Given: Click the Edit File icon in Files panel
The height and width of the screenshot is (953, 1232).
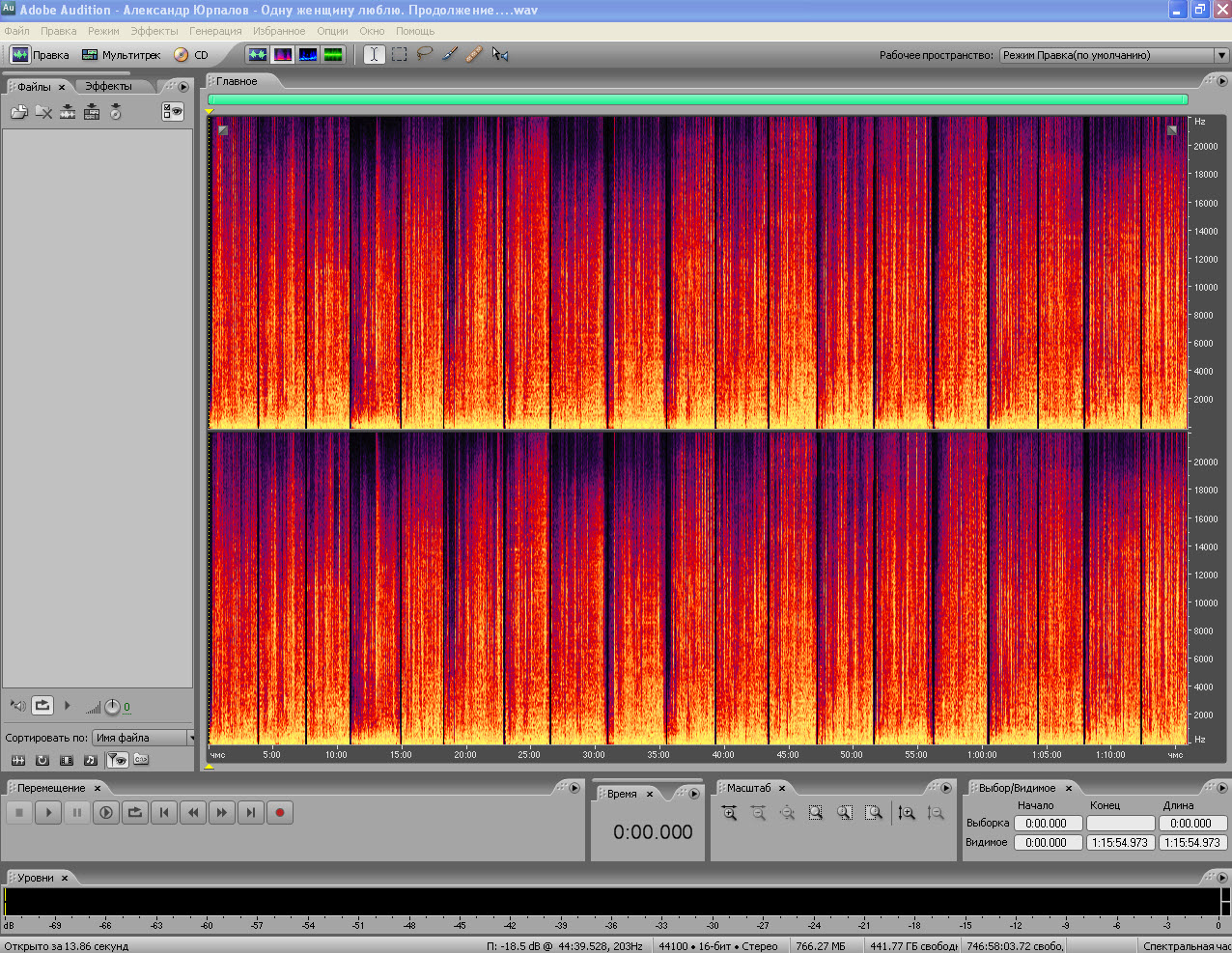Looking at the screenshot, I should click(x=68, y=112).
